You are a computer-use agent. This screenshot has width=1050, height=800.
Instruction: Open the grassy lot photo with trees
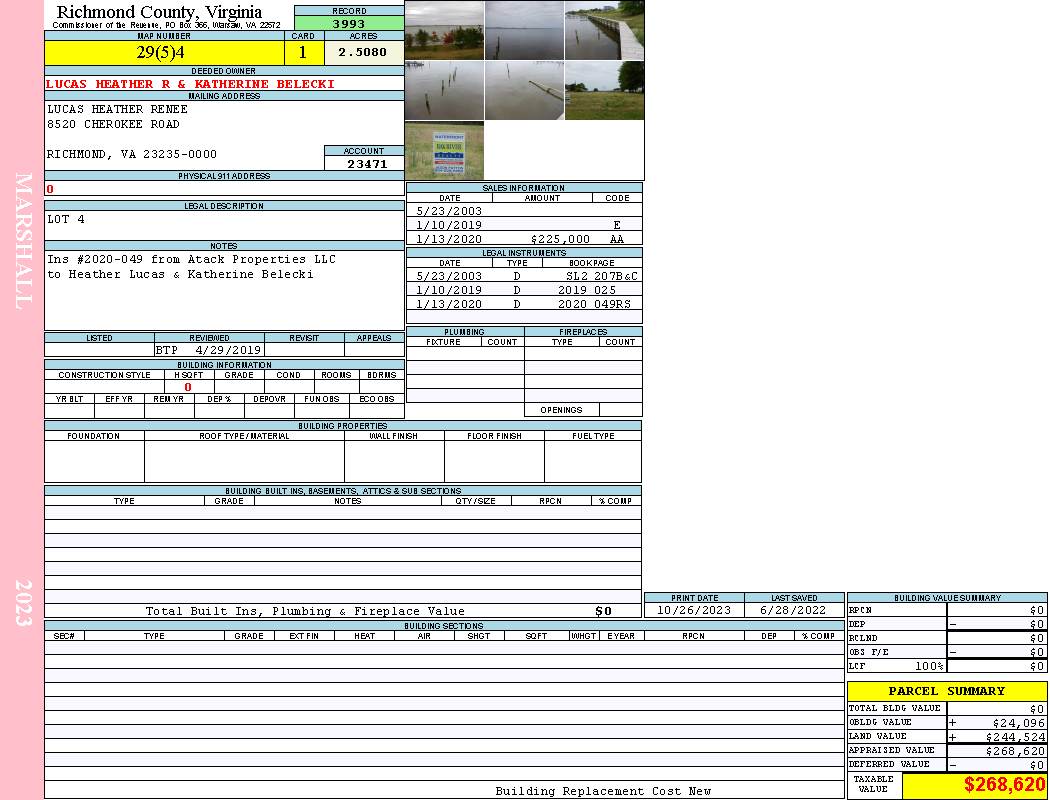click(x=604, y=90)
